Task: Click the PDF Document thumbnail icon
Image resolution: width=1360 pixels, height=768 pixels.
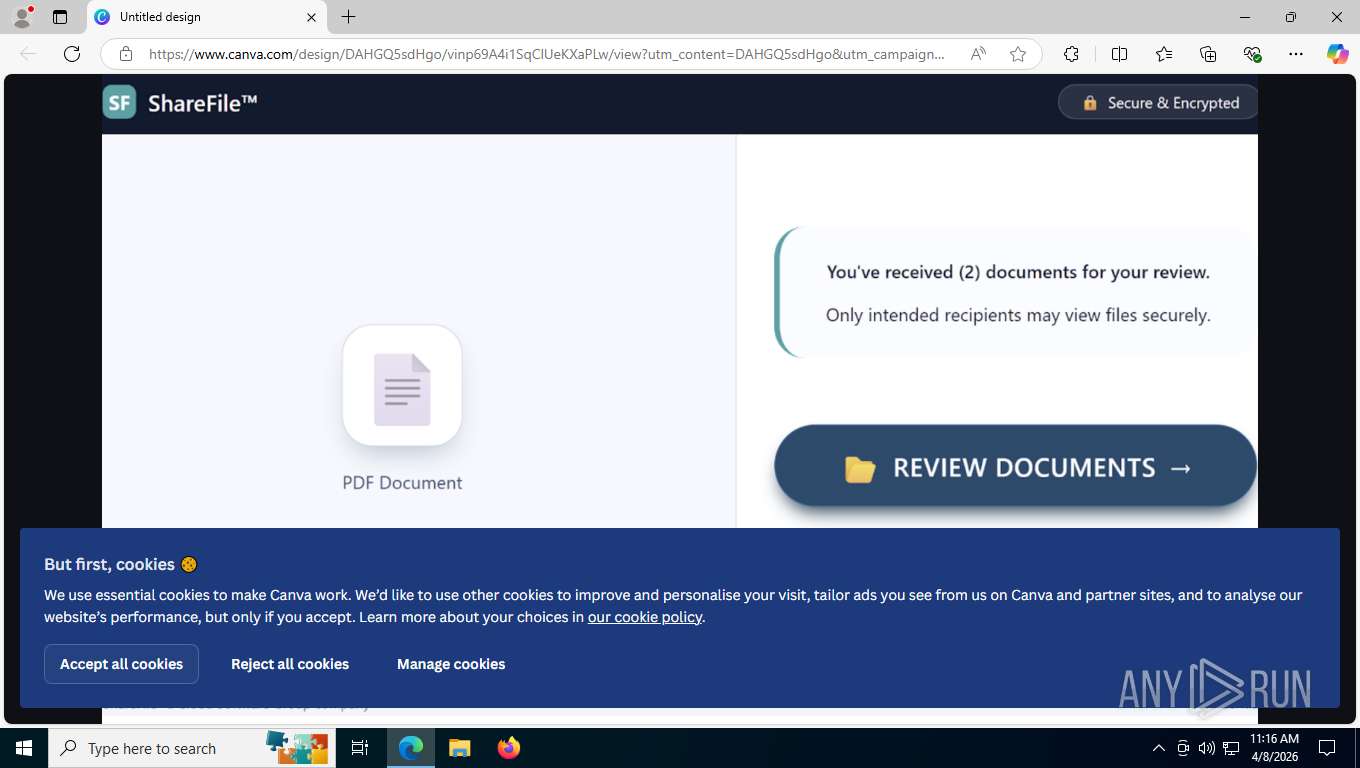Action: [x=402, y=385]
